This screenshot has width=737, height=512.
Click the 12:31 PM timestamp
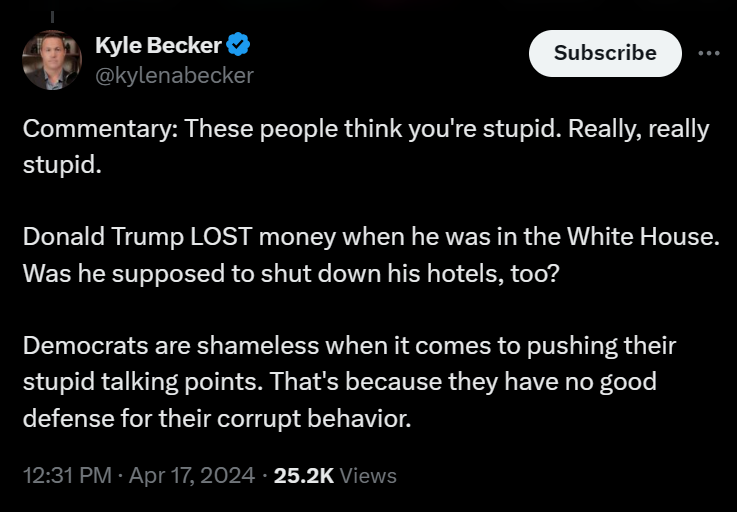pos(66,476)
